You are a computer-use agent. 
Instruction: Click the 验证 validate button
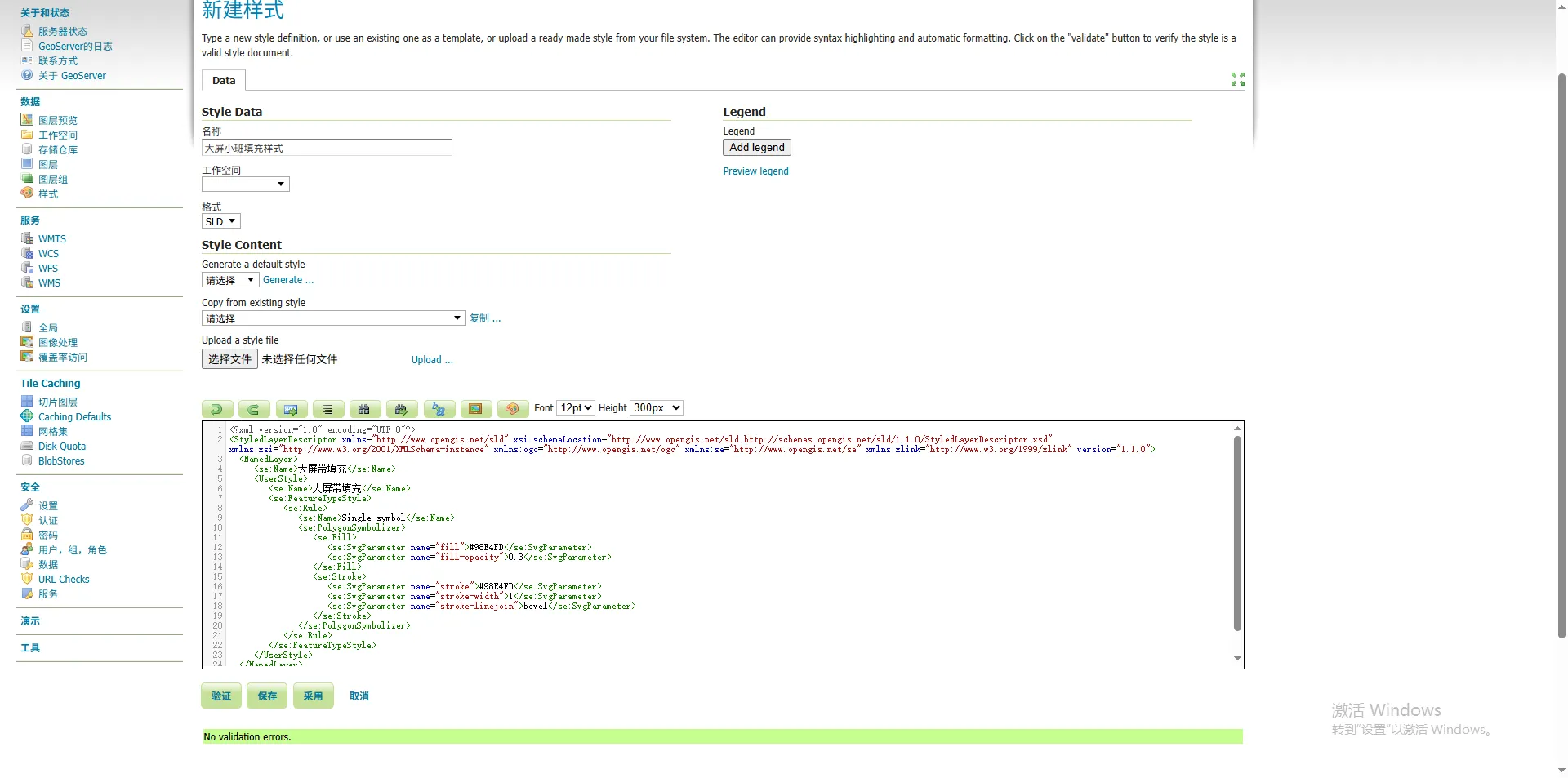click(221, 696)
